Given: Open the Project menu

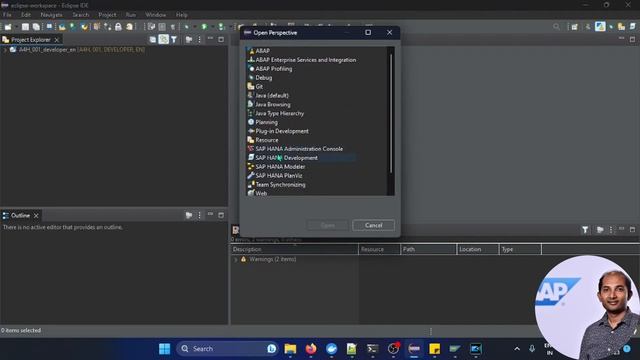Looking at the screenshot, I should coord(107,15).
